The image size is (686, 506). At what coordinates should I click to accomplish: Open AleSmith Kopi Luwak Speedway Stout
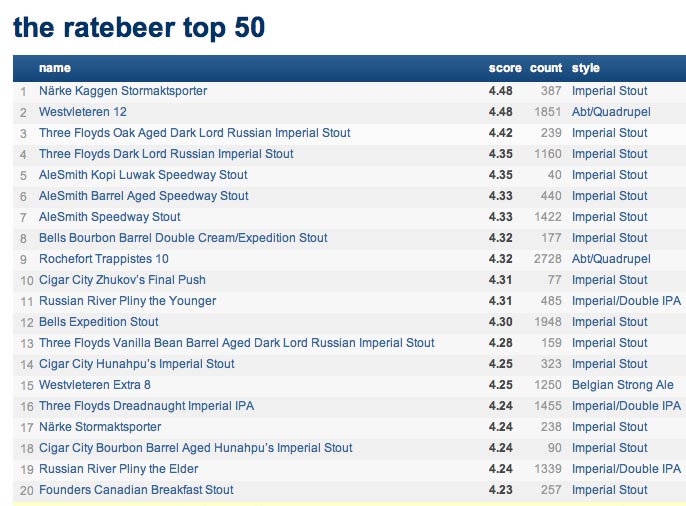(143, 175)
